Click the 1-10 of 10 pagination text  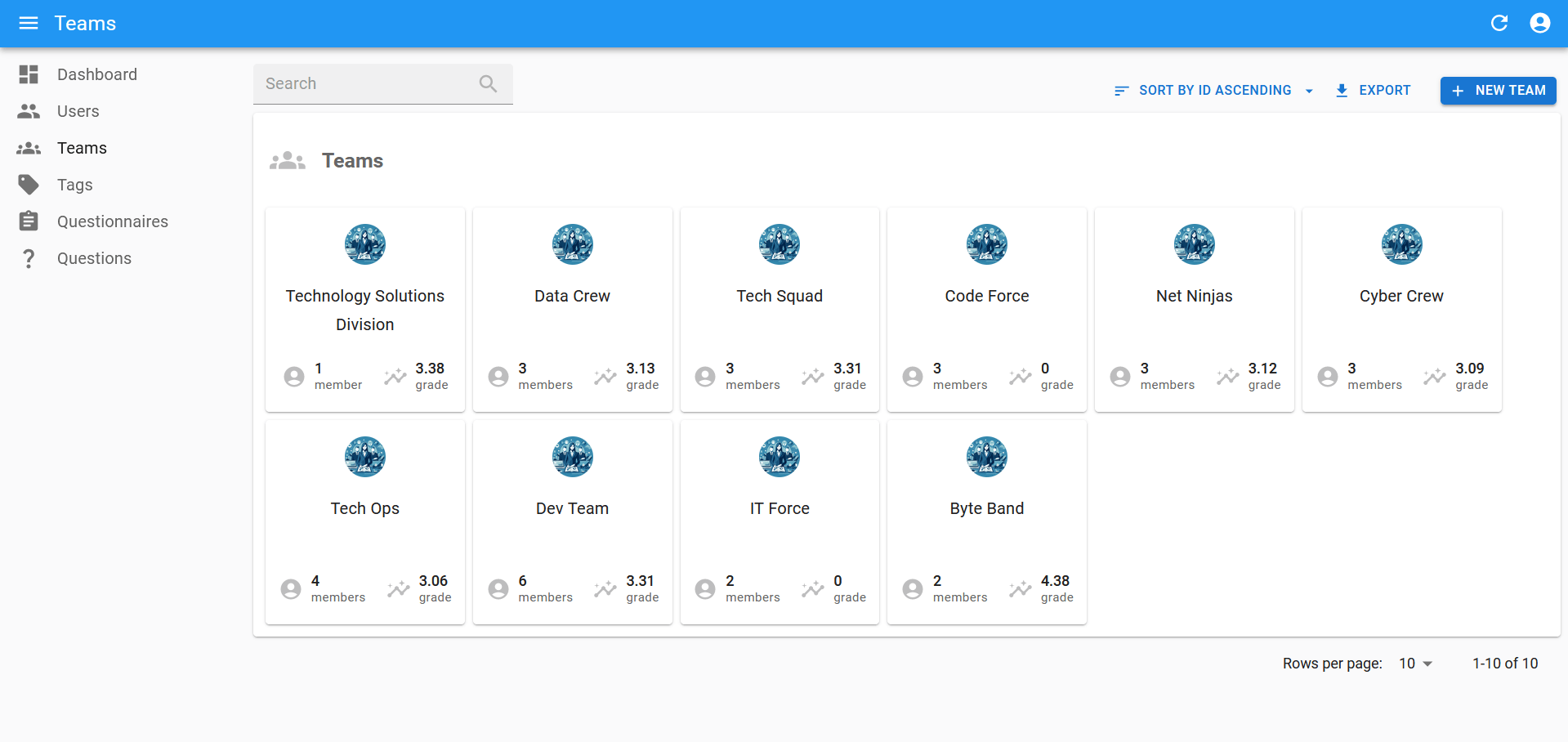coord(1505,664)
